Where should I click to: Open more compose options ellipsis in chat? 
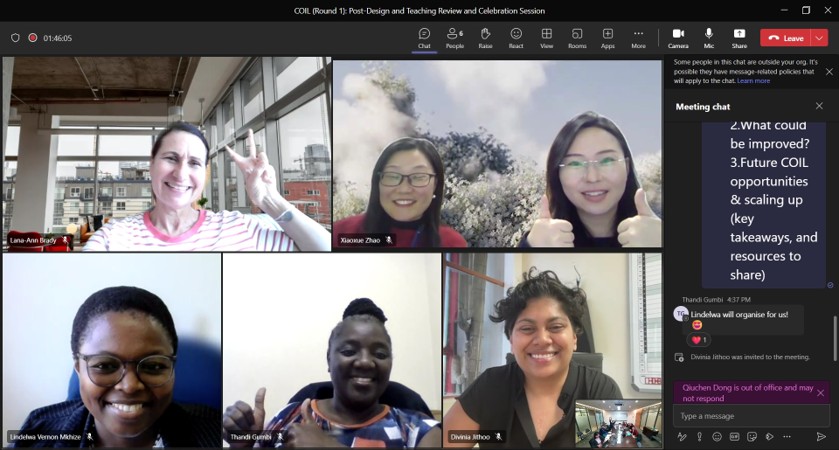[x=787, y=437]
